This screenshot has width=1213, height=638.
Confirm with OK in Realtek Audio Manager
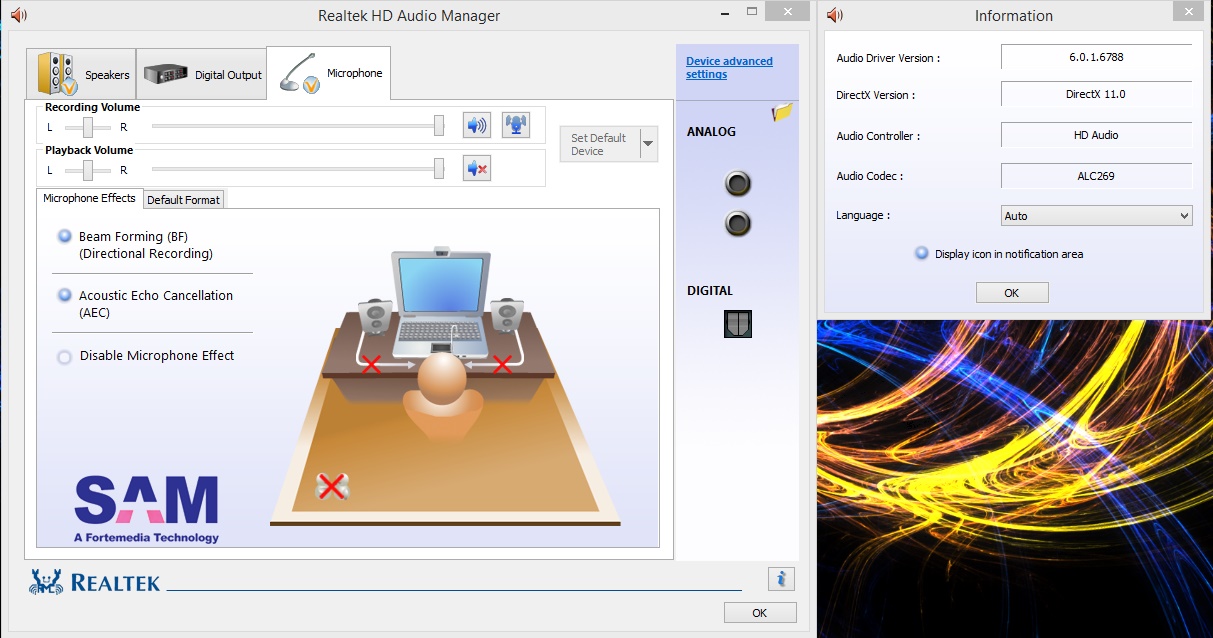760,612
